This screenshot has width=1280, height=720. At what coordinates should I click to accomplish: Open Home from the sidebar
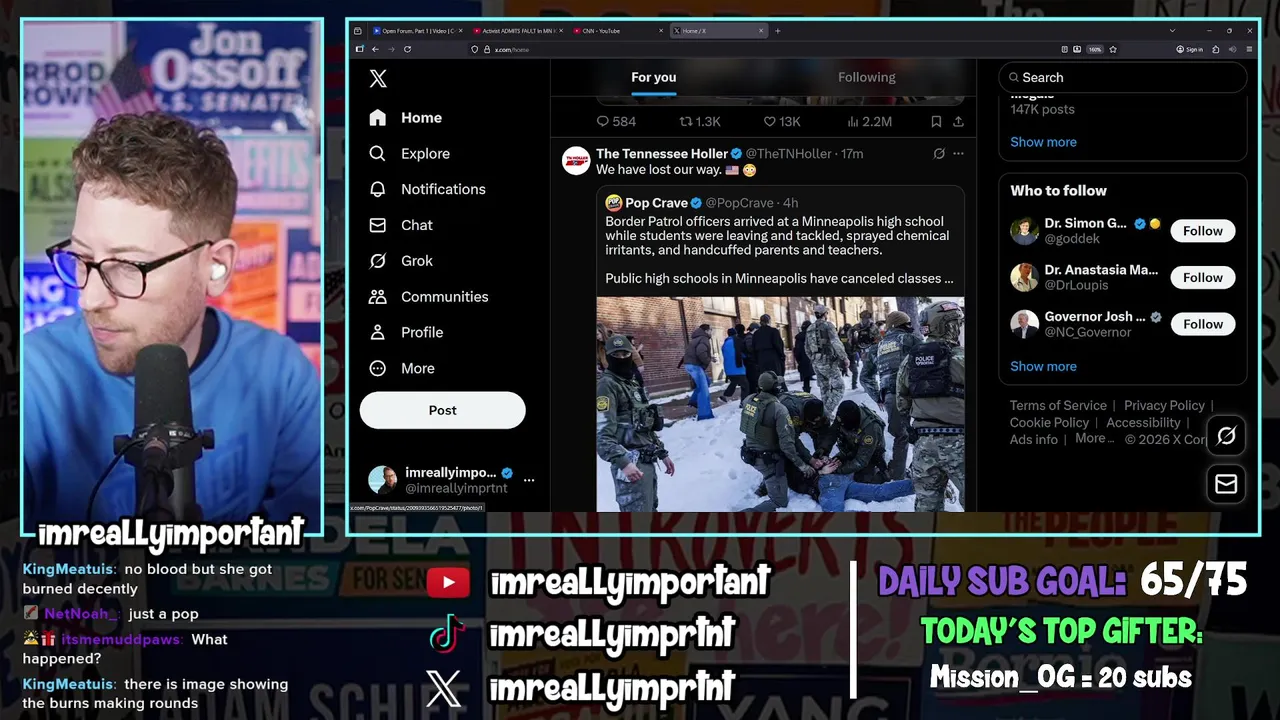pos(405,118)
